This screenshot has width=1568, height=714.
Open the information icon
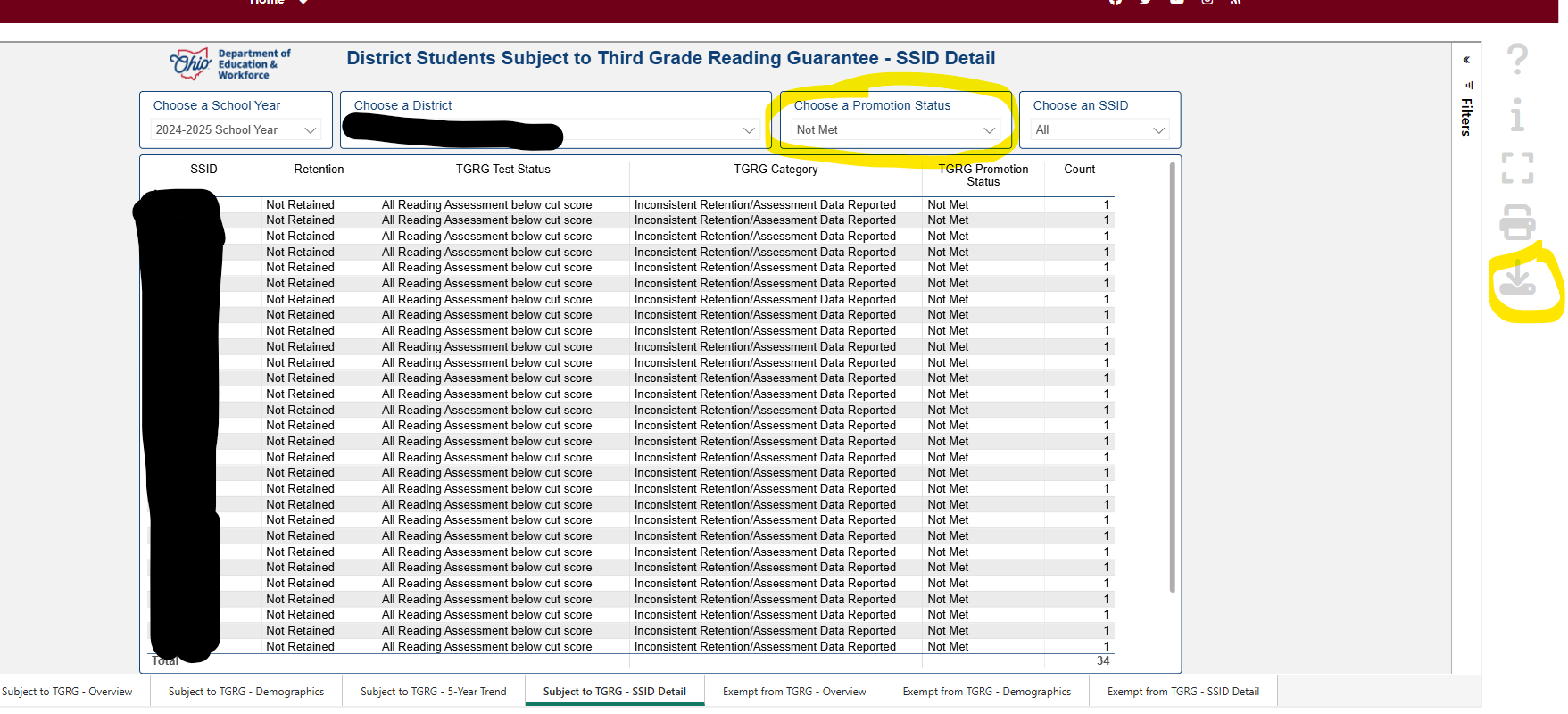[x=1517, y=114]
